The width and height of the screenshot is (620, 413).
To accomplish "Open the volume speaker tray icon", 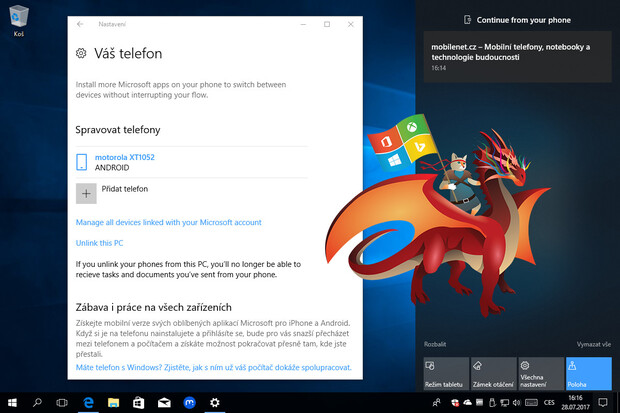I will [516, 403].
